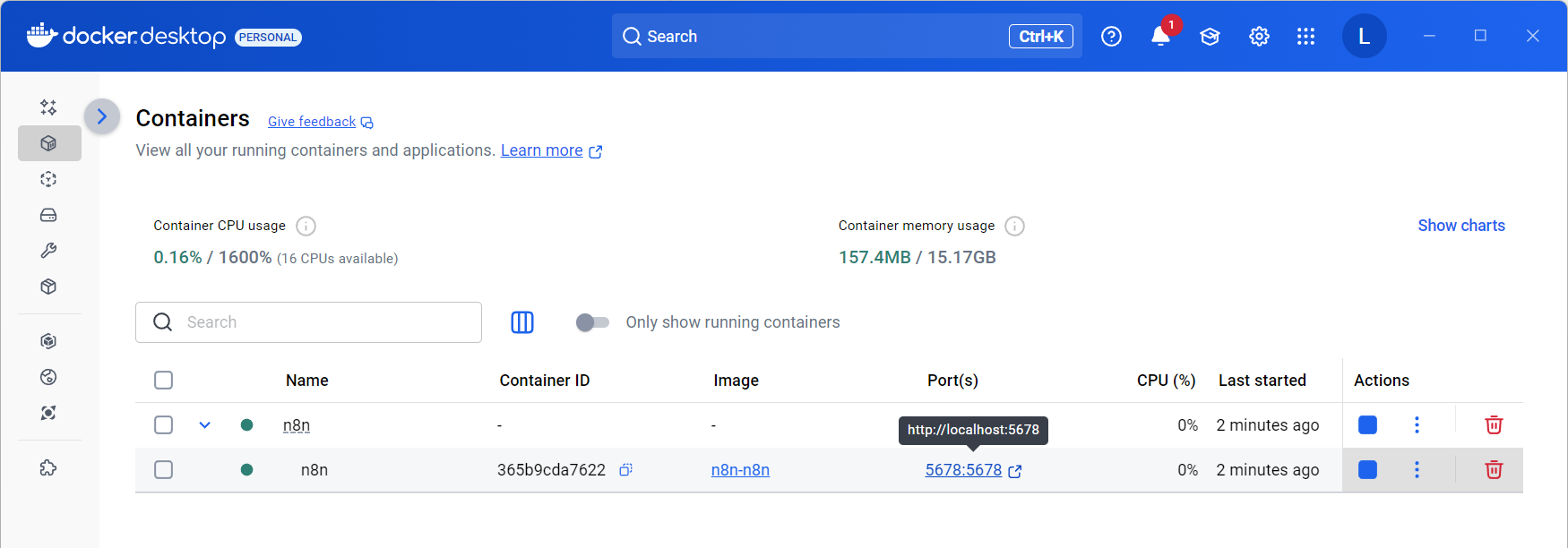Sort by Name column header
Viewport: 1568px width, 548px height.
306,381
